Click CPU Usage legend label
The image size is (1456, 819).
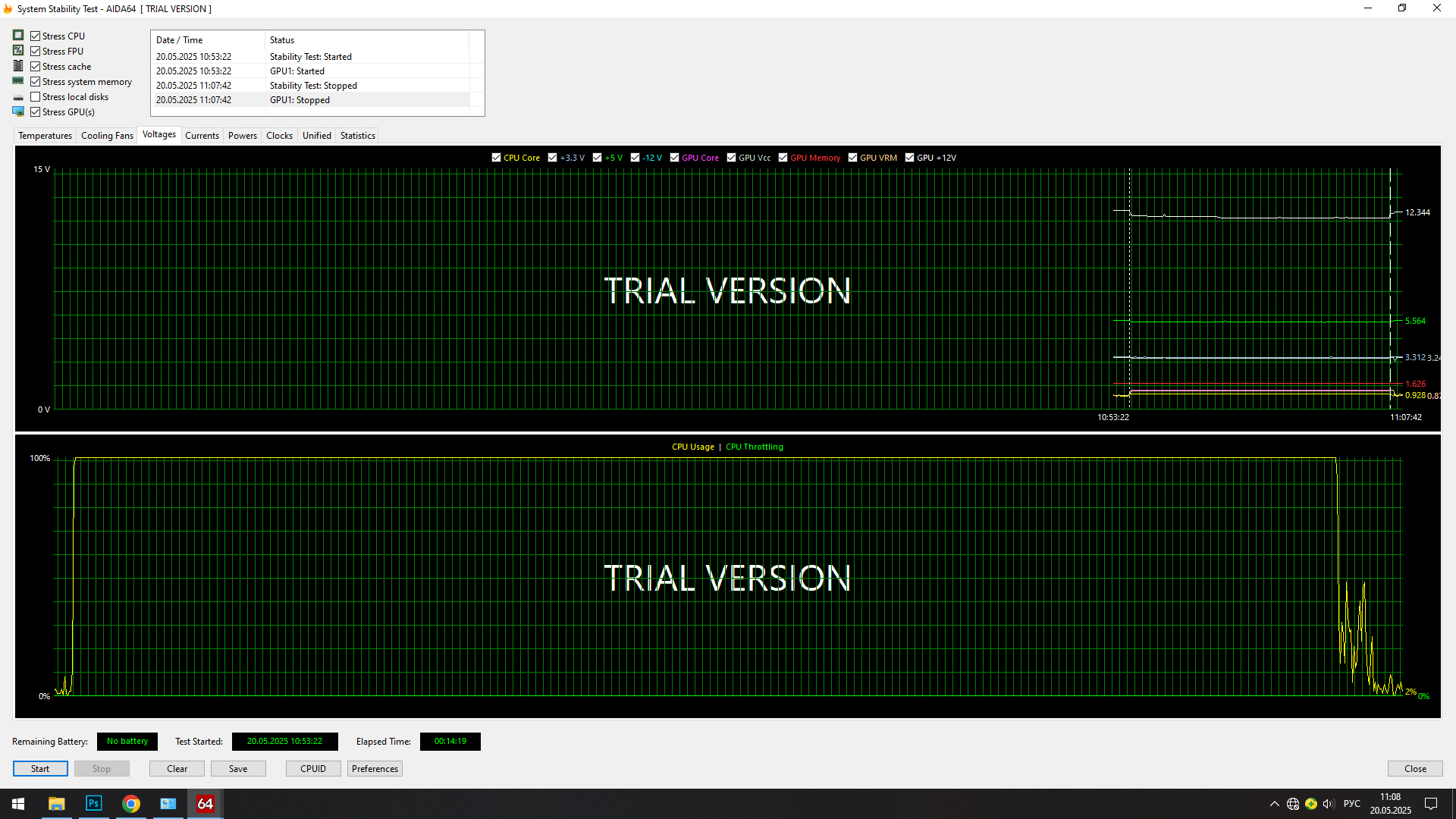(693, 447)
